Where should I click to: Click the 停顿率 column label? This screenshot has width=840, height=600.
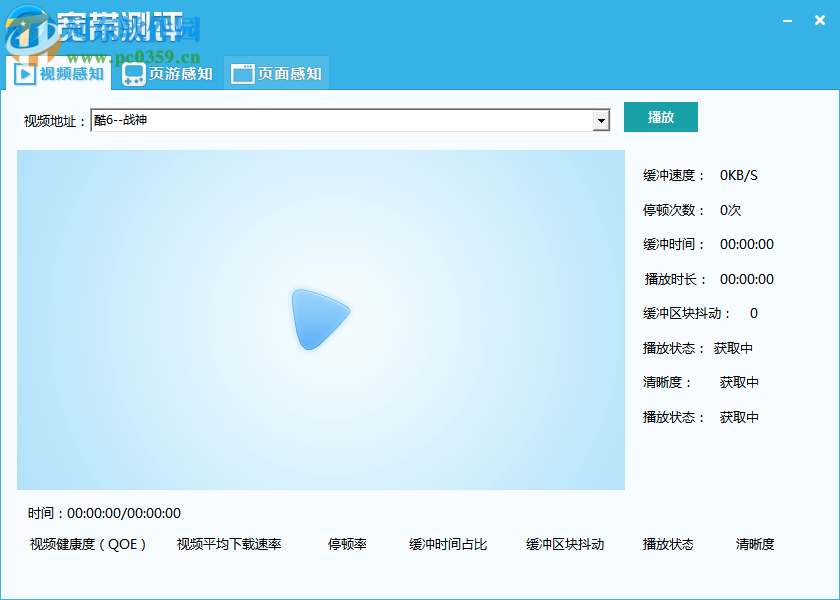pyautogui.click(x=347, y=544)
